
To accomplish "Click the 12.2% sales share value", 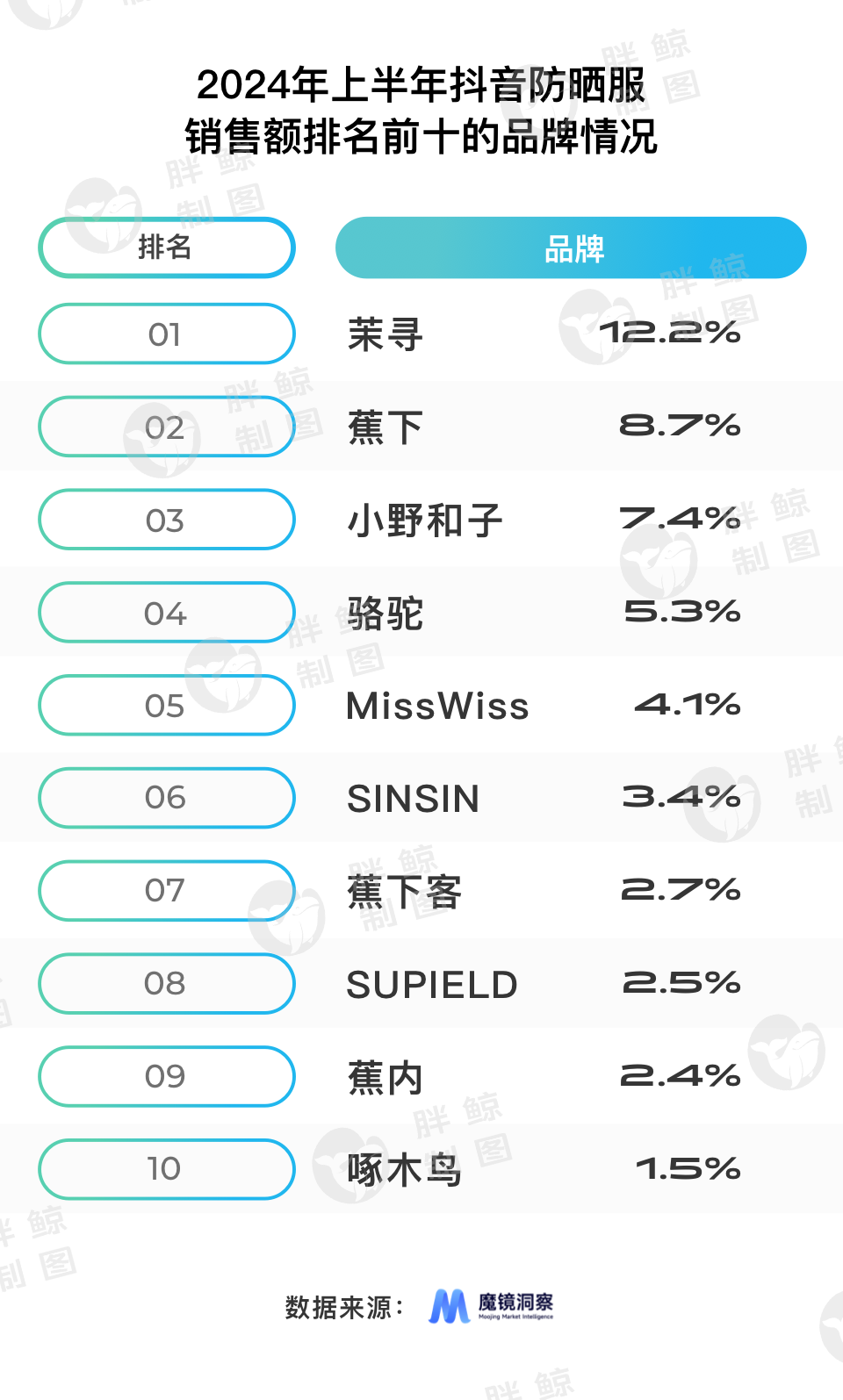I will [x=670, y=333].
